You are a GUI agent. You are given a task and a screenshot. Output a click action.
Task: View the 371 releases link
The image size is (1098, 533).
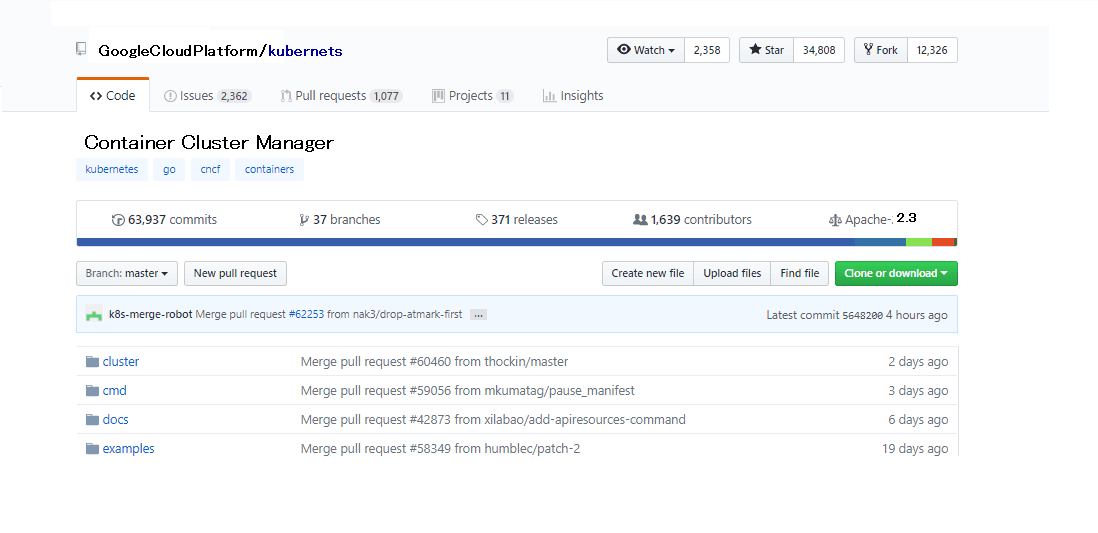517,220
